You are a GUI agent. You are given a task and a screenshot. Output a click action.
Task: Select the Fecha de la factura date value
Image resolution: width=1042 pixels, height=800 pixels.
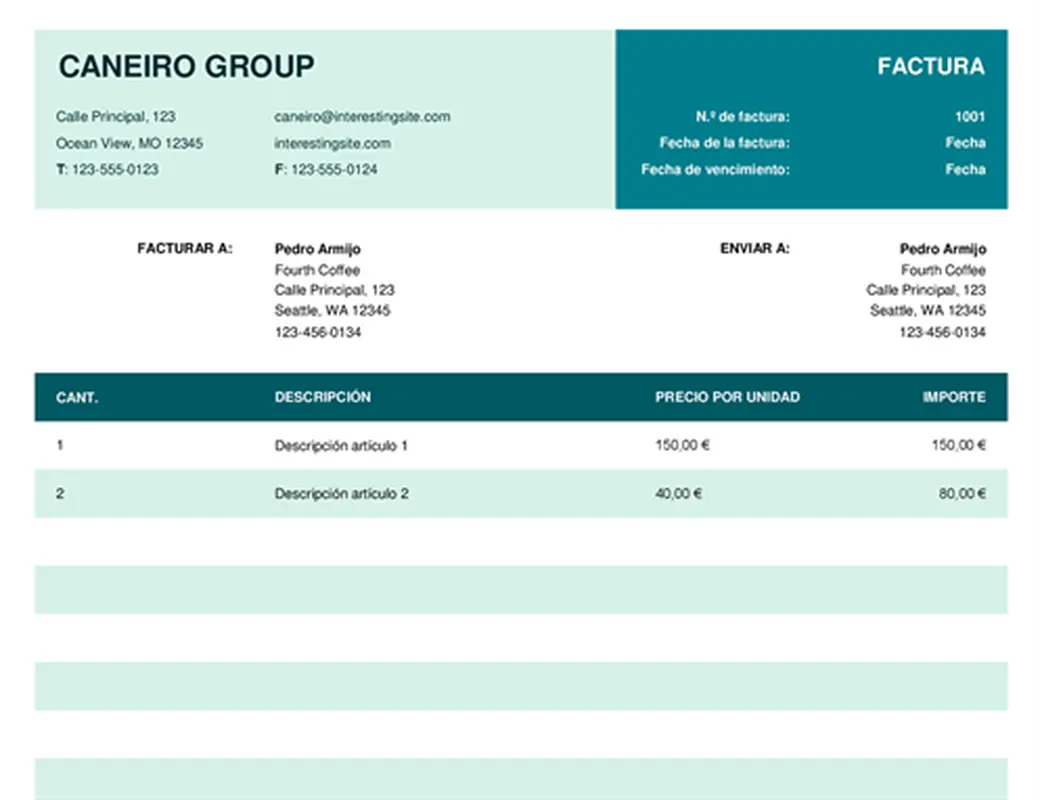965,143
